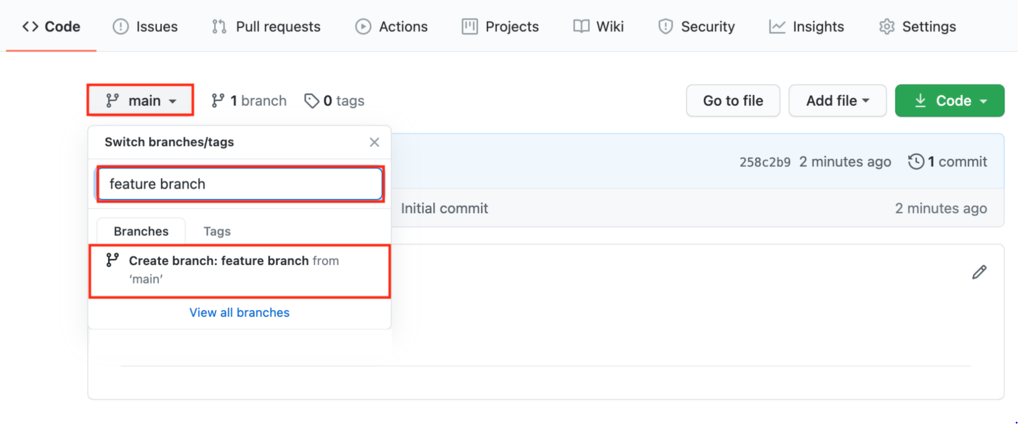Click the pencil edit icon
The height and width of the screenshot is (446, 1018).
[x=979, y=272]
